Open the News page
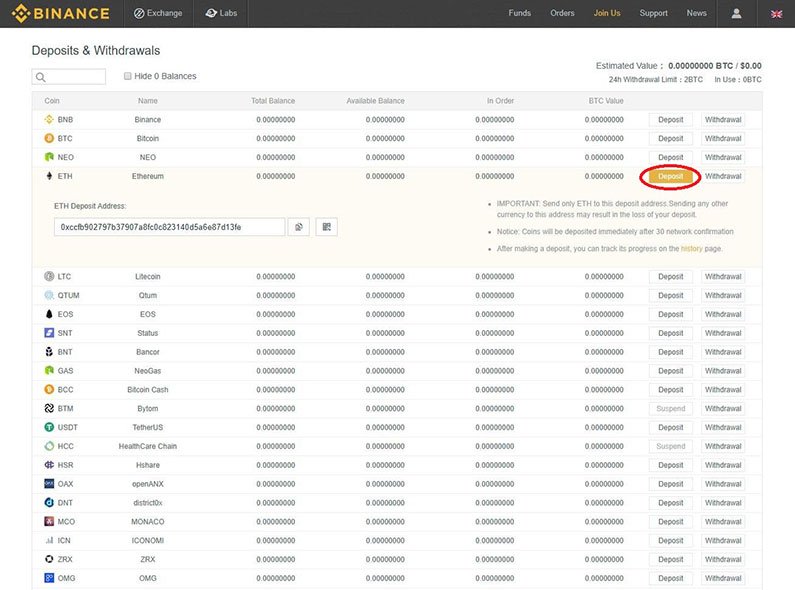This screenshot has width=795, height=590. [696, 13]
